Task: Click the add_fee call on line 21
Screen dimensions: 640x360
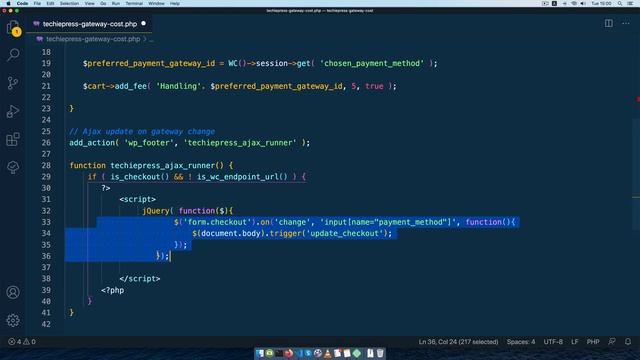Action: [131, 86]
